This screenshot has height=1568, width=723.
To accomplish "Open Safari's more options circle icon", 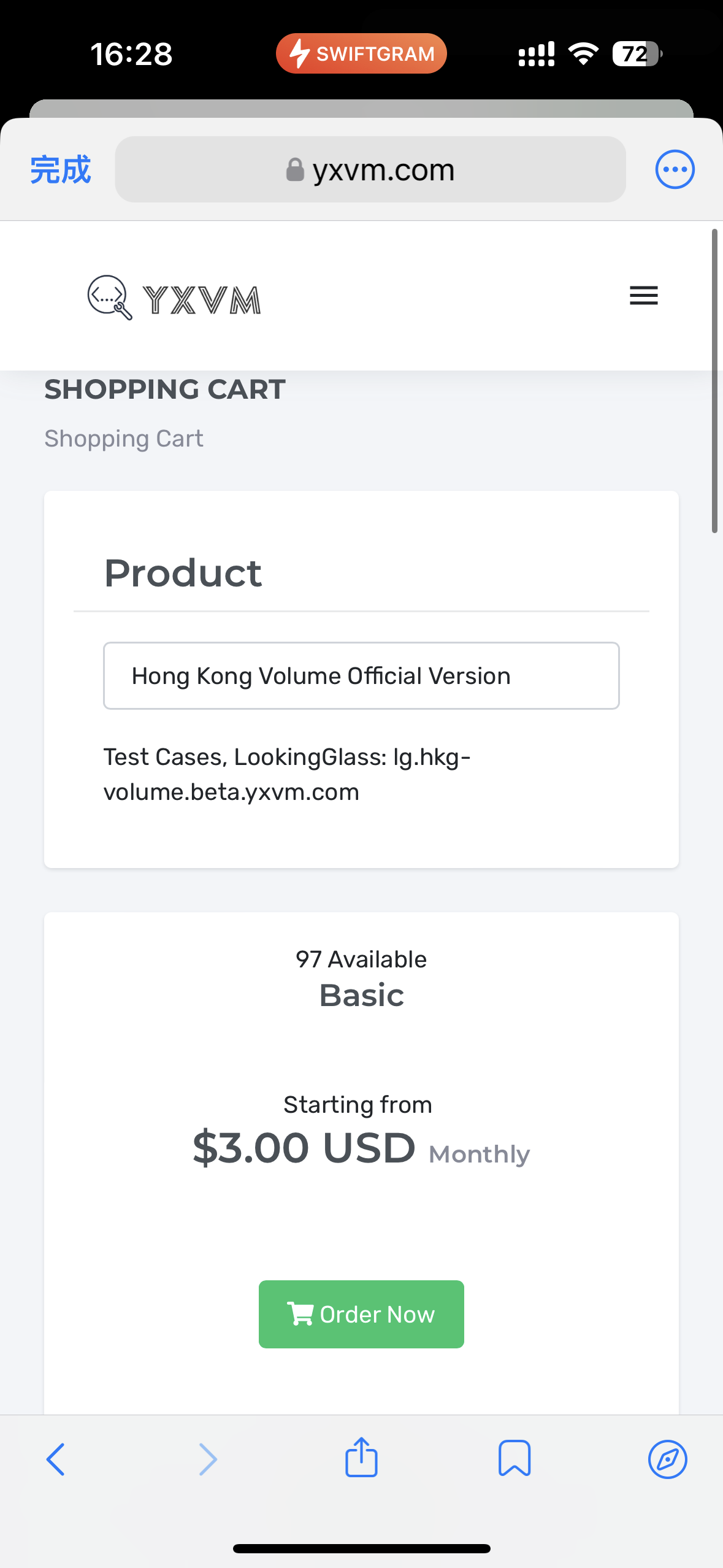I will (675, 169).
